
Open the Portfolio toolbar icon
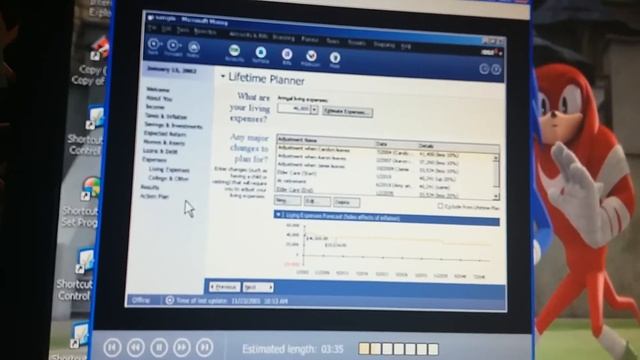(260, 52)
